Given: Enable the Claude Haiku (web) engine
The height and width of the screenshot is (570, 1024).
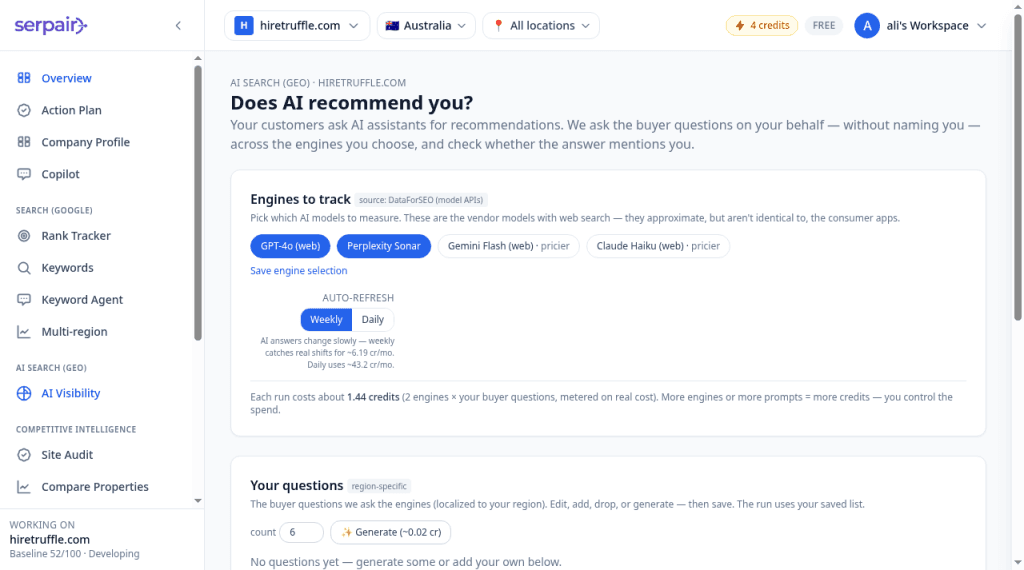Looking at the screenshot, I should point(658,246).
